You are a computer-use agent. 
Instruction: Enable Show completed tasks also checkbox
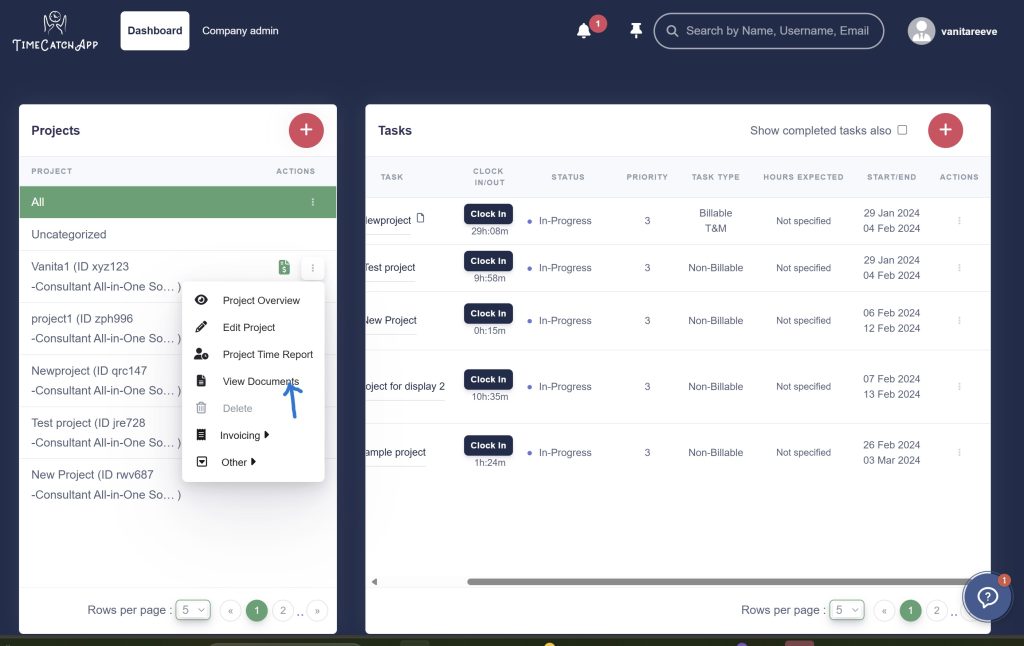click(x=902, y=130)
